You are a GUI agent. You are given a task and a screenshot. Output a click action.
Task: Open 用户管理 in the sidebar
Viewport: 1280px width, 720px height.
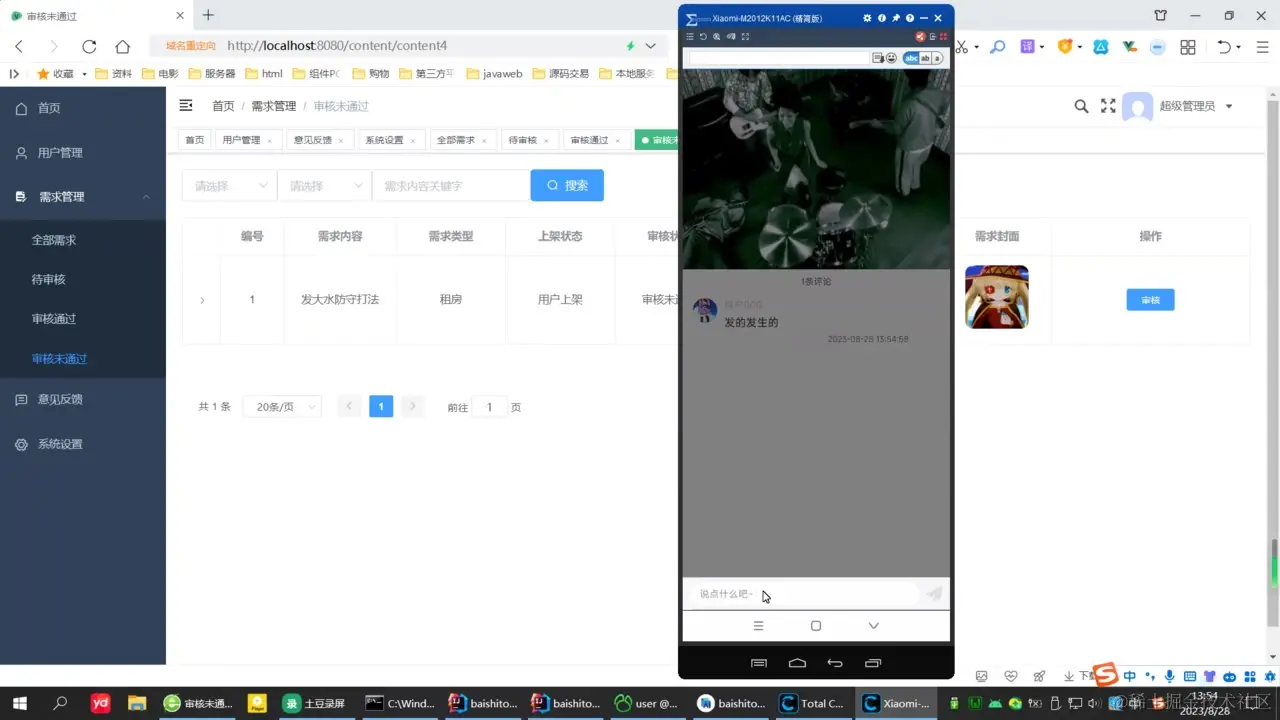coord(83,153)
